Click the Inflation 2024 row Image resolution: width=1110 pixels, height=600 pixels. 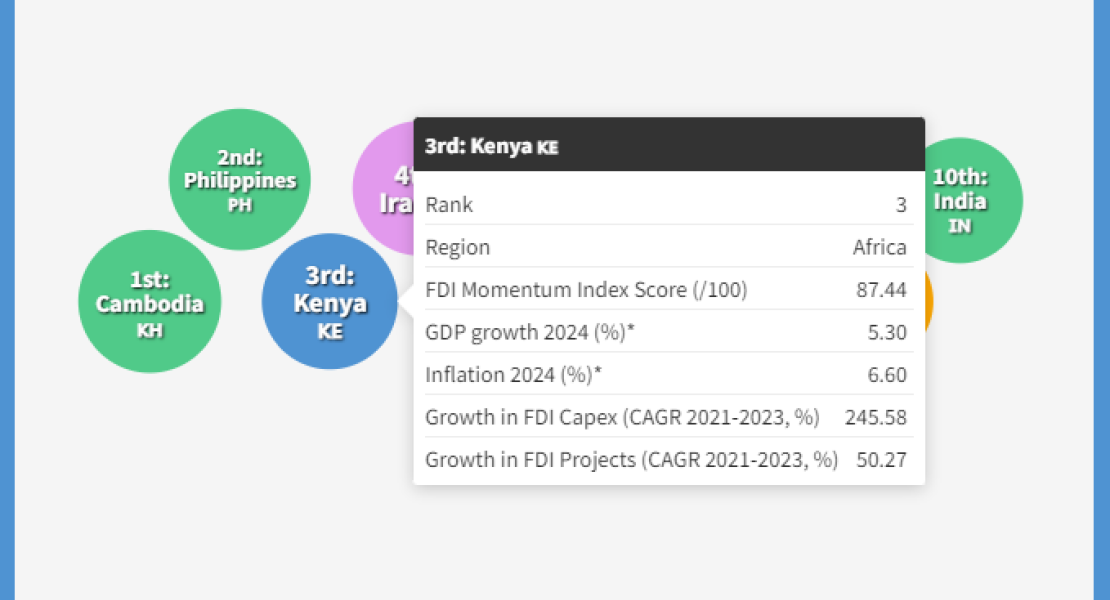669,374
